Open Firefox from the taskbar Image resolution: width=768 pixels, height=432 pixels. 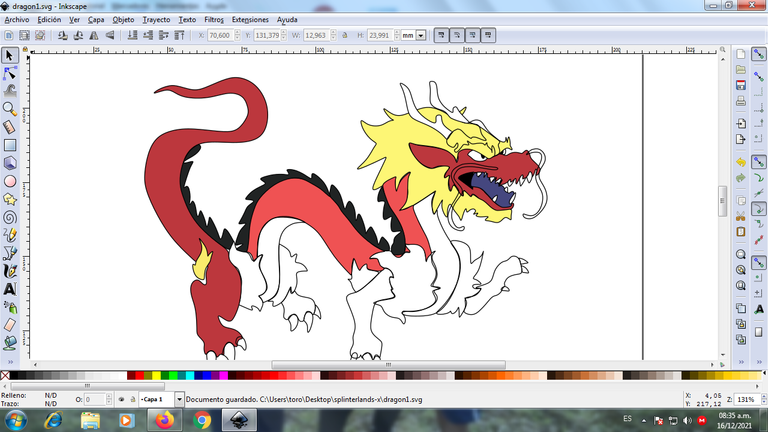(165, 420)
